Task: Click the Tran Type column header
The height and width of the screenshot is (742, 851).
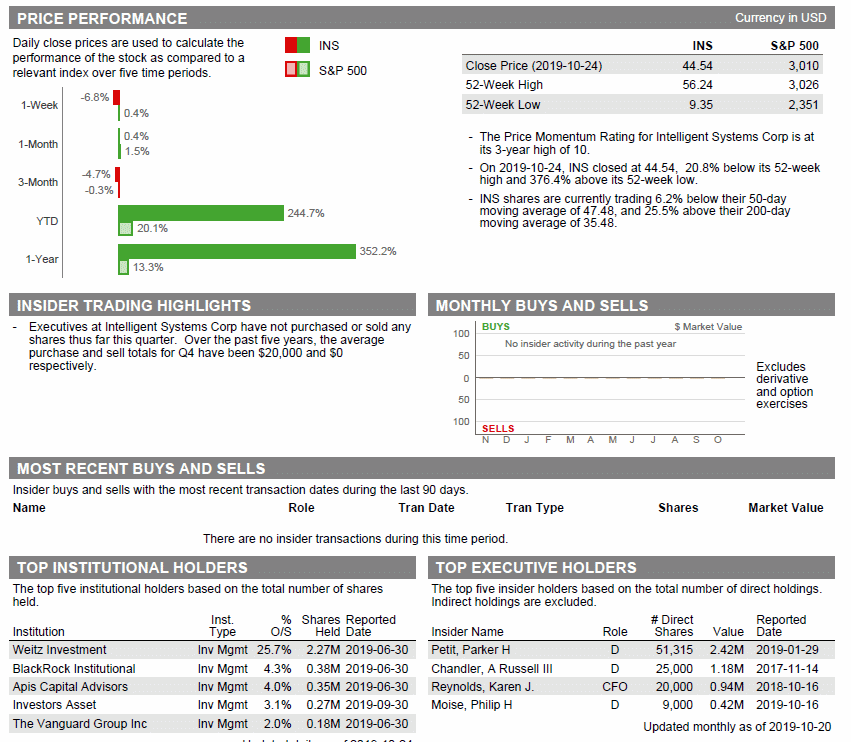Action: (535, 508)
